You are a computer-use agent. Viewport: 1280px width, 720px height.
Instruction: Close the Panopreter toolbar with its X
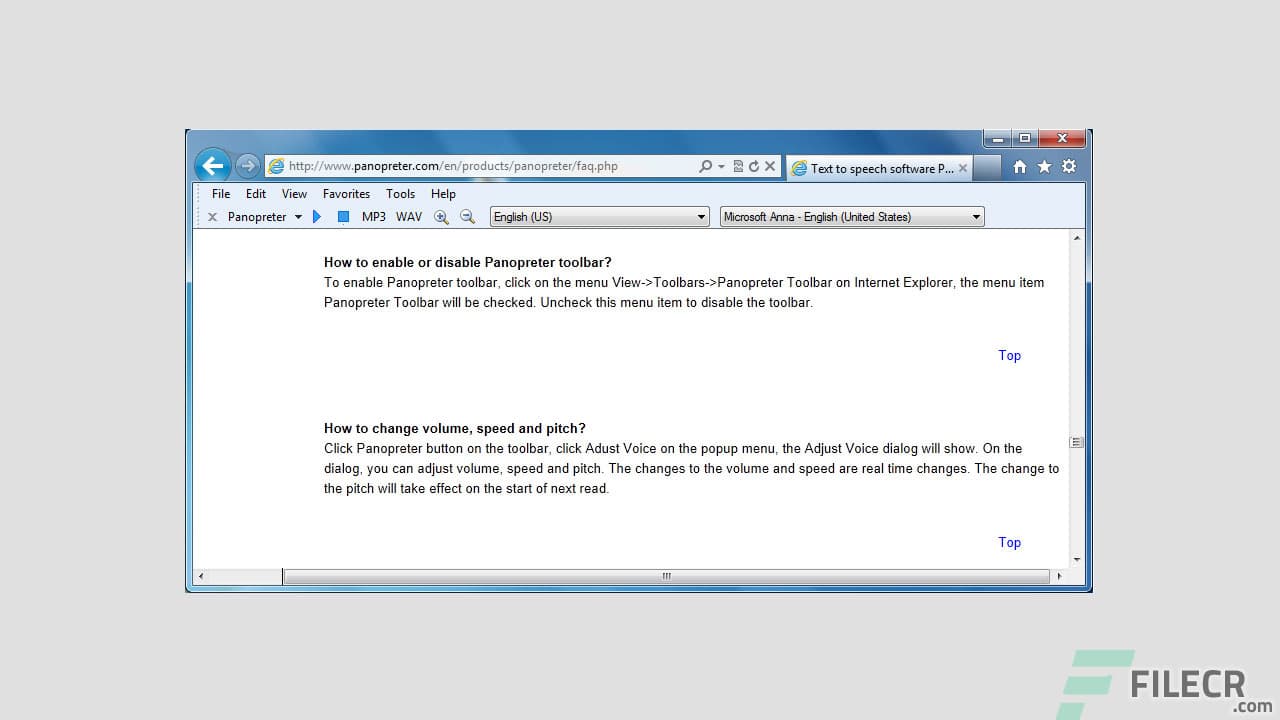pyautogui.click(x=212, y=217)
